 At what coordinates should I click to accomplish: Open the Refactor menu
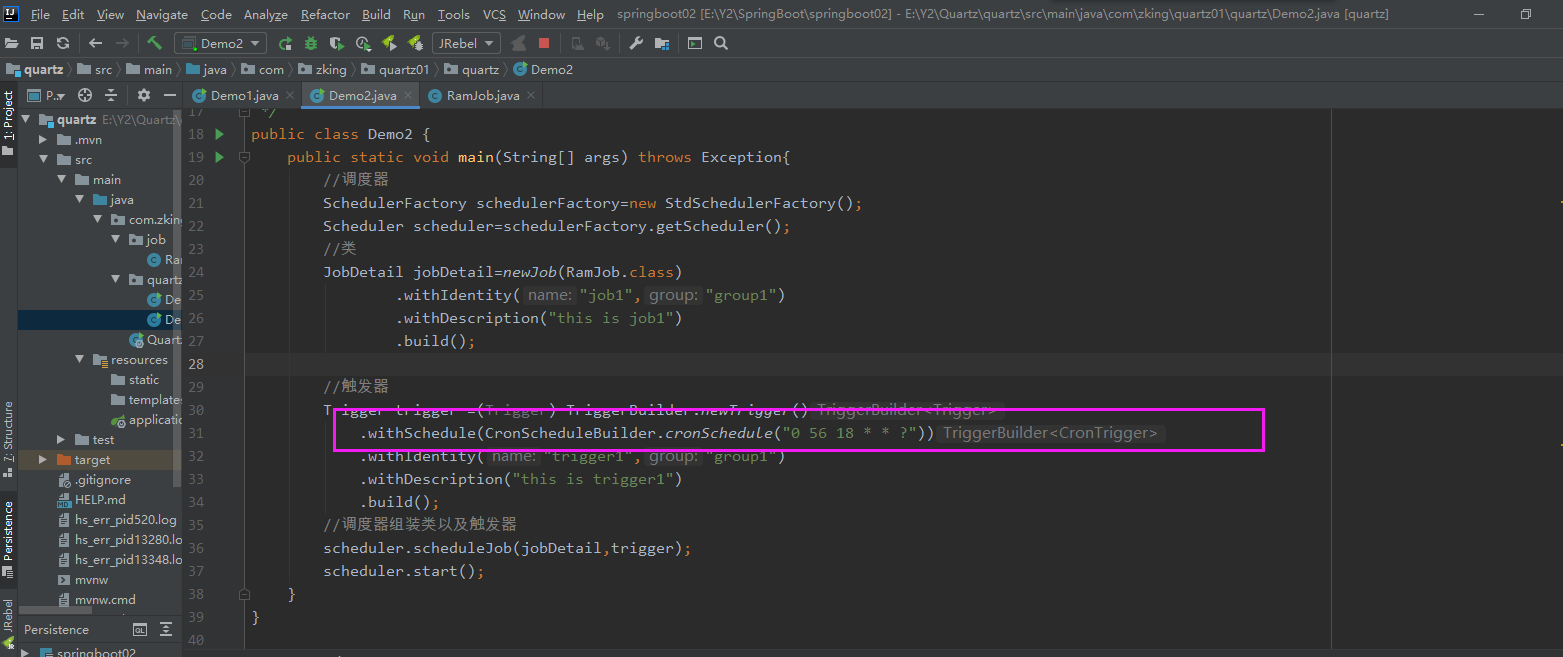pyautogui.click(x=325, y=14)
